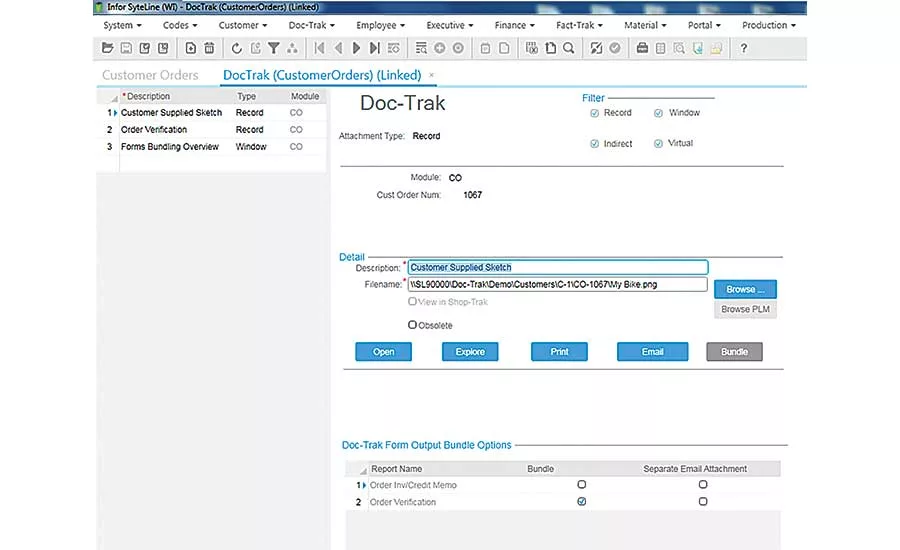Go to last record toolbar arrow
Viewport: 900px width, 550px height.
(375, 48)
